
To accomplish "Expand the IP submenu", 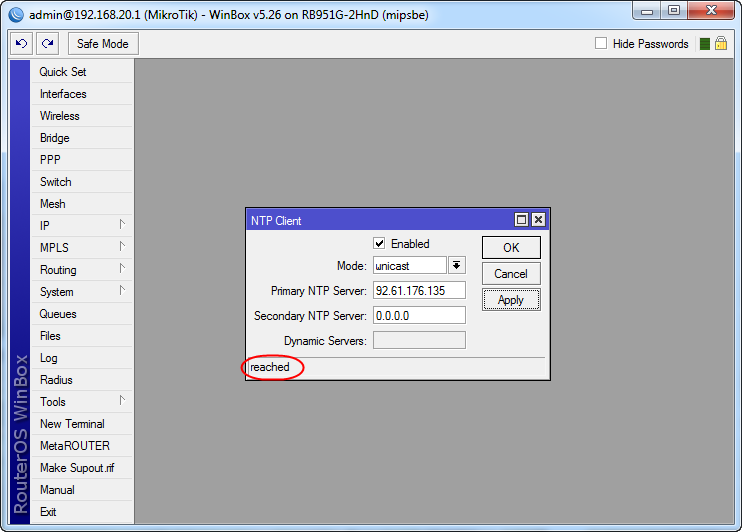I will [81, 226].
